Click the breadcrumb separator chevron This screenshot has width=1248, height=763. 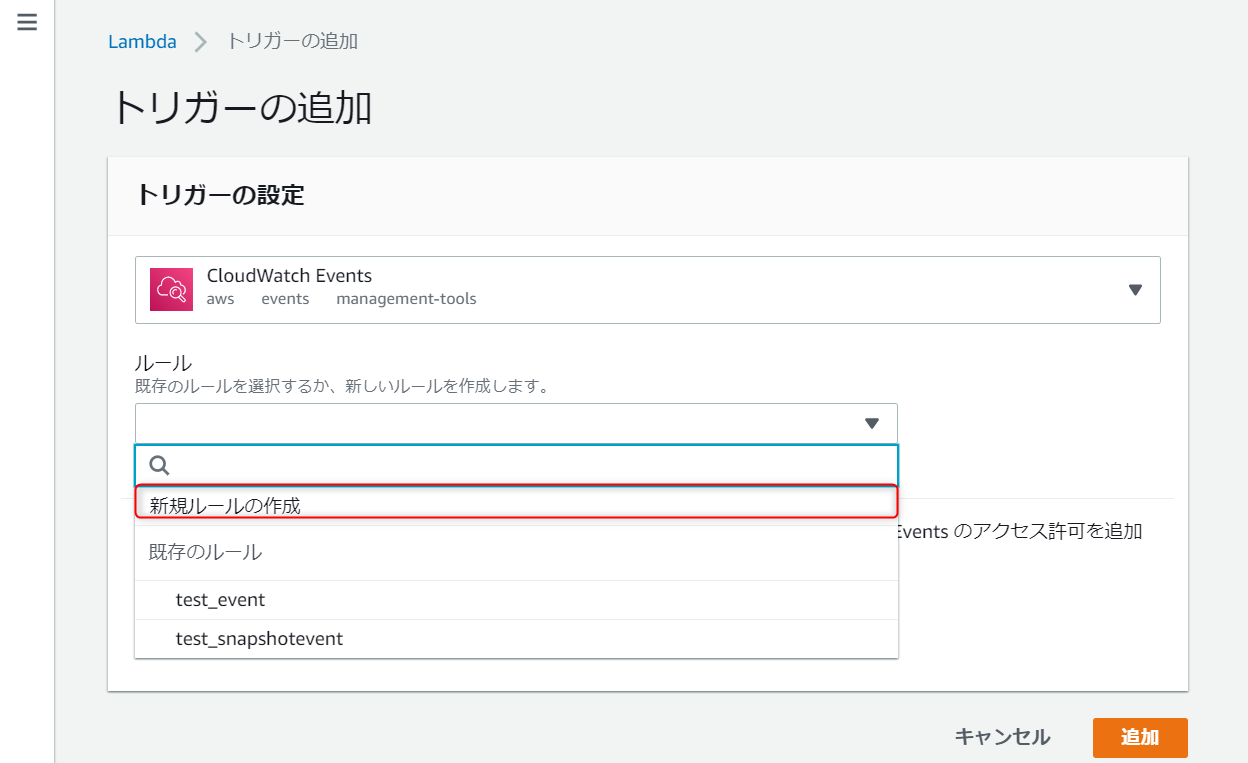click(x=201, y=42)
